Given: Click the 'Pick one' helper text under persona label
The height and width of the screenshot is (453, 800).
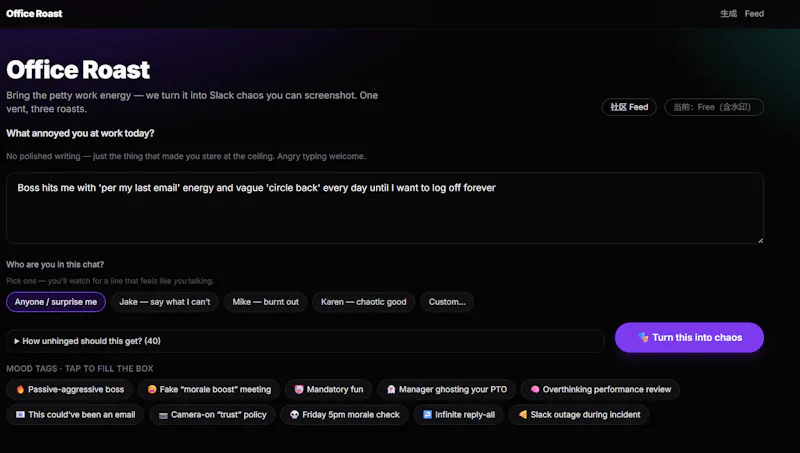Looking at the screenshot, I should coord(110,281).
